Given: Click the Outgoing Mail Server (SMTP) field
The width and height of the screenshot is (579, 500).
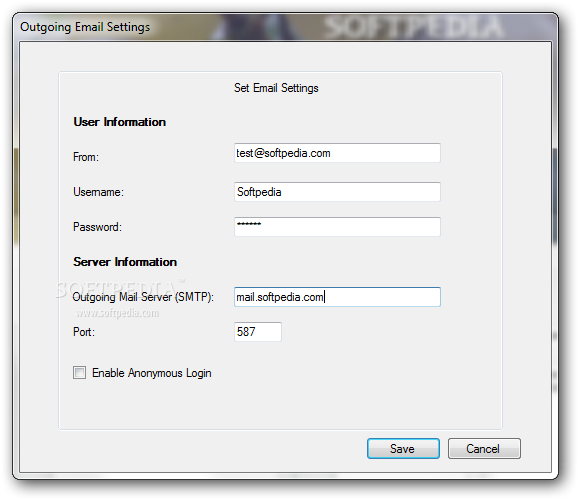Looking at the screenshot, I should pyautogui.click(x=337, y=297).
